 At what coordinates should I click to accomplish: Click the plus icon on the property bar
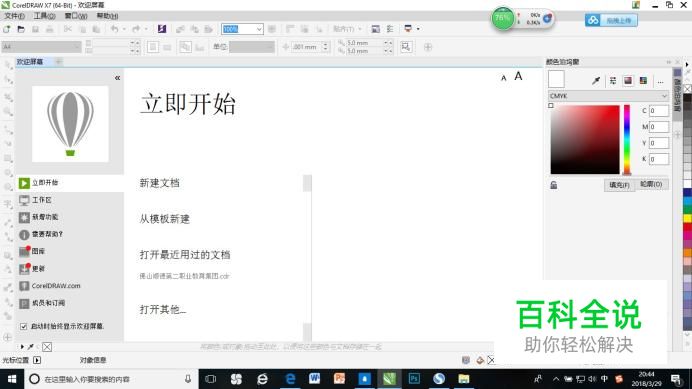(x=428, y=47)
